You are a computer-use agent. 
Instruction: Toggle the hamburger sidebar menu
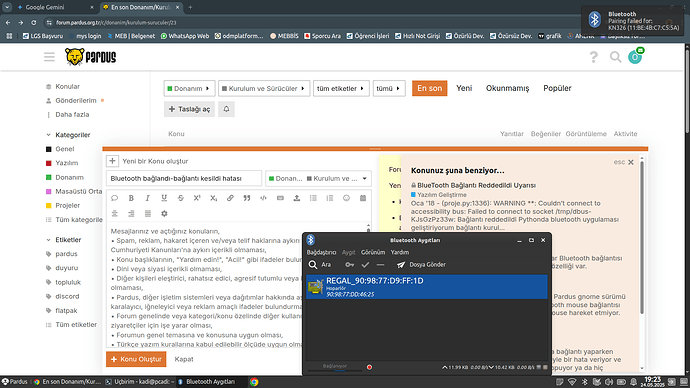point(49,57)
